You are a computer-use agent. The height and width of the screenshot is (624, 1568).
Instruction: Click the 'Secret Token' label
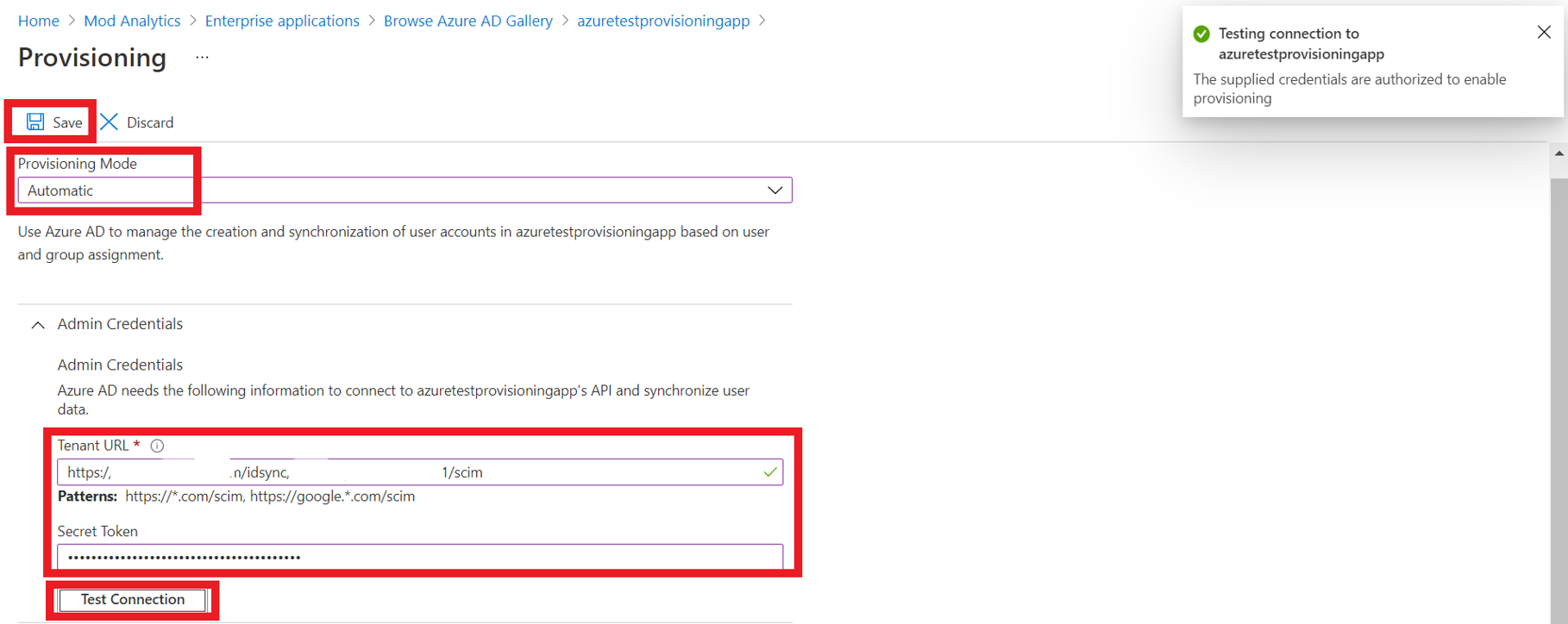[97, 532]
